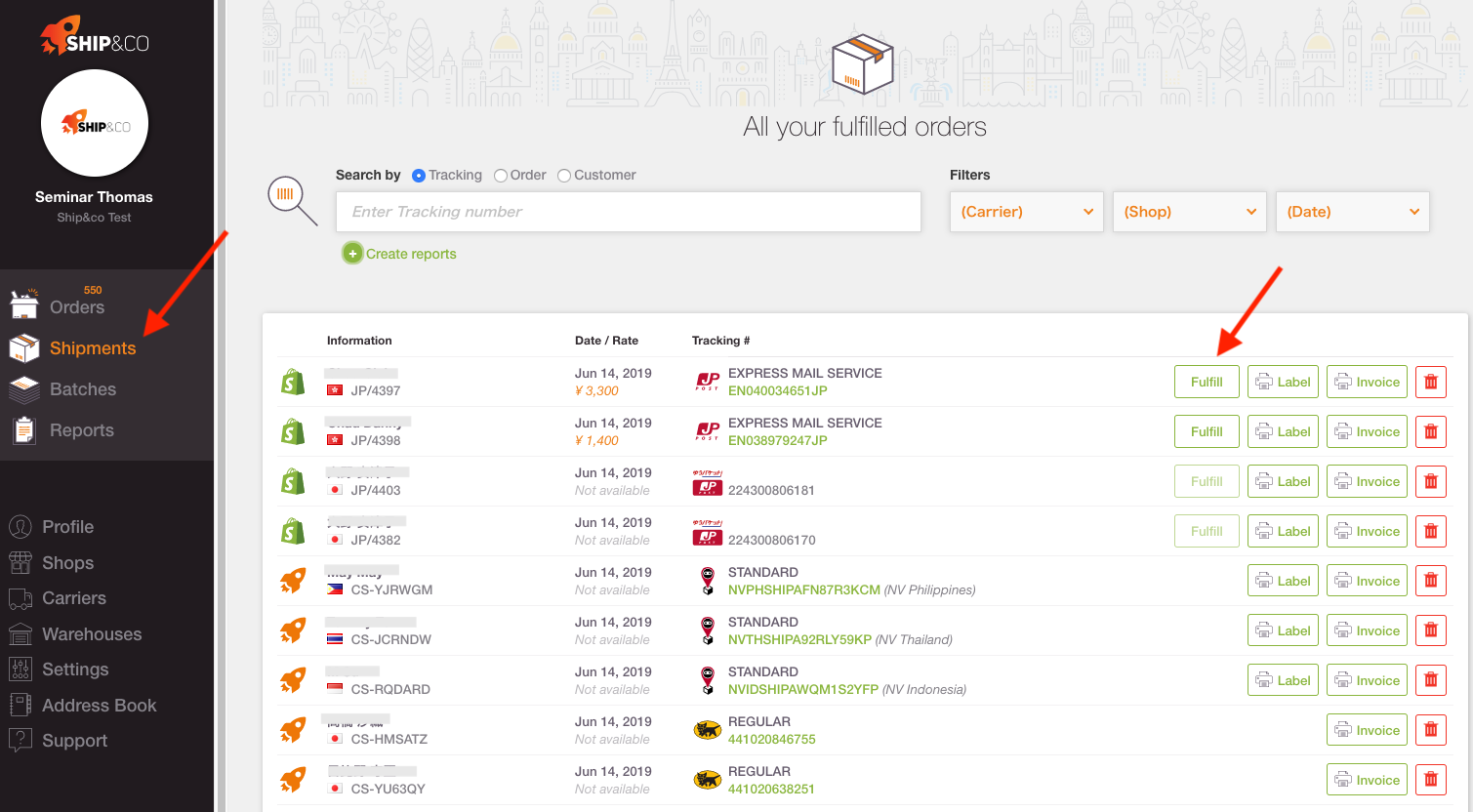This screenshot has height=812, width=1473.
Task: Click the green plus icon by Create reports
Action: [352, 254]
